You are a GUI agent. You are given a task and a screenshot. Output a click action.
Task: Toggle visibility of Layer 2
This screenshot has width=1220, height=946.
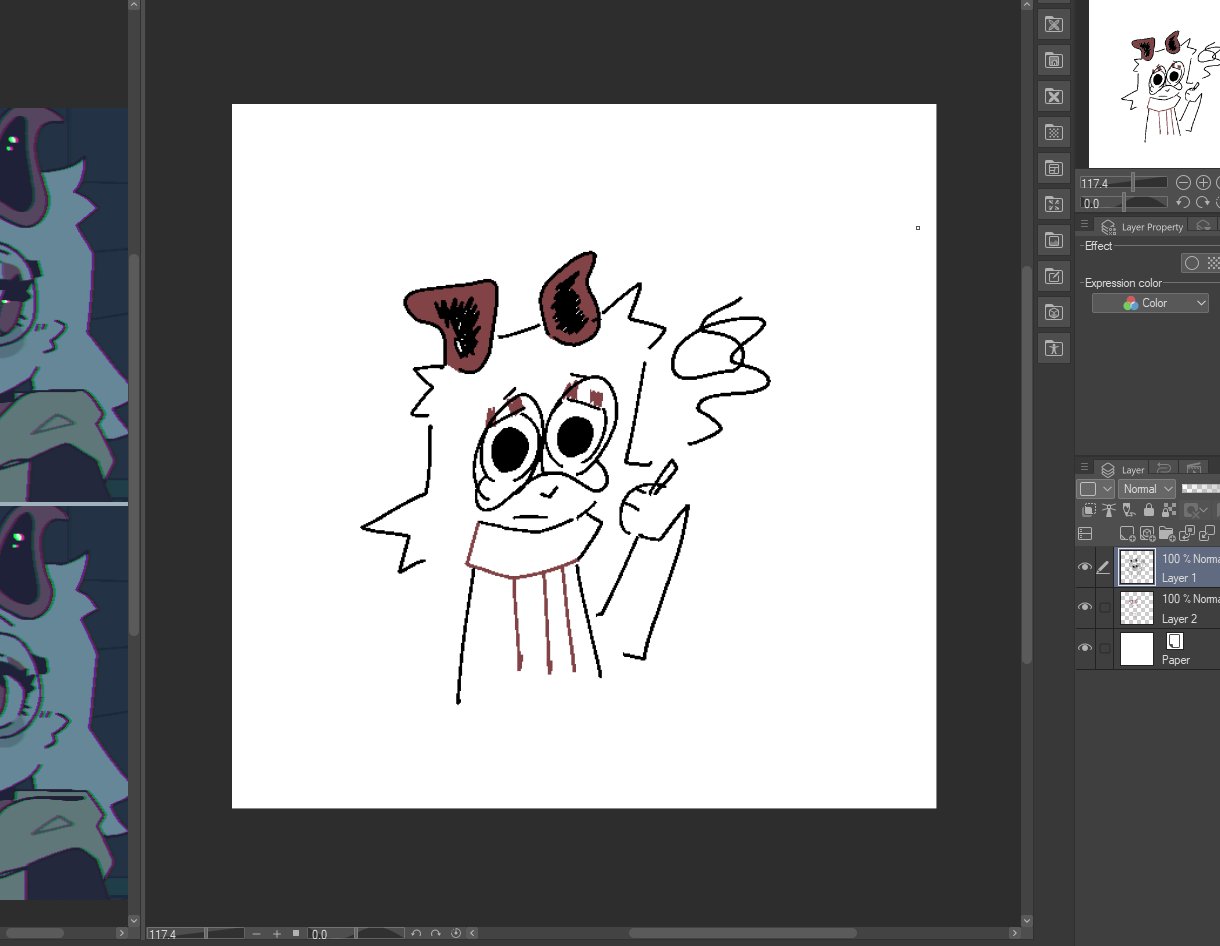(1084, 608)
